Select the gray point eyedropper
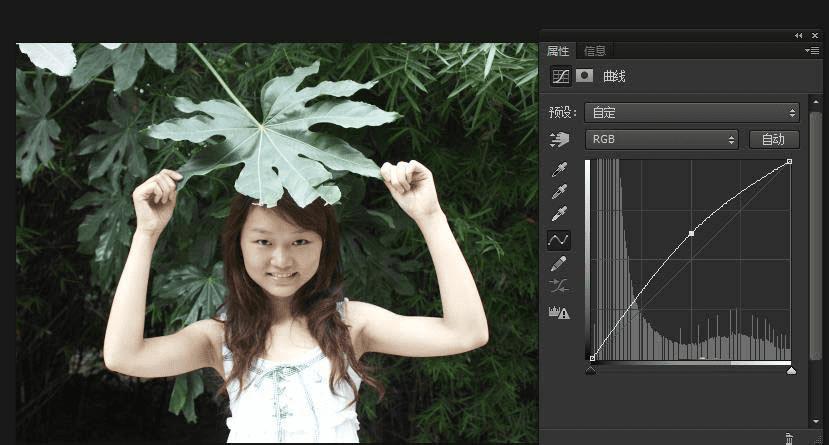The image size is (829, 445). pyautogui.click(x=560, y=191)
